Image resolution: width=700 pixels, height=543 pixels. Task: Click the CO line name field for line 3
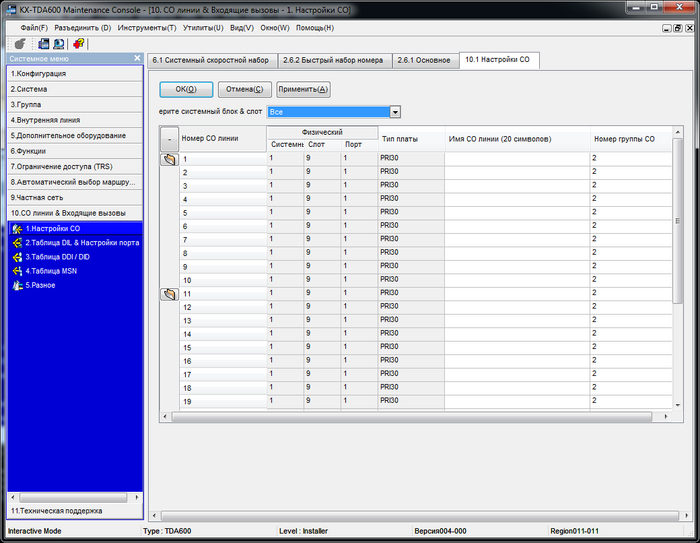click(515, 186)
